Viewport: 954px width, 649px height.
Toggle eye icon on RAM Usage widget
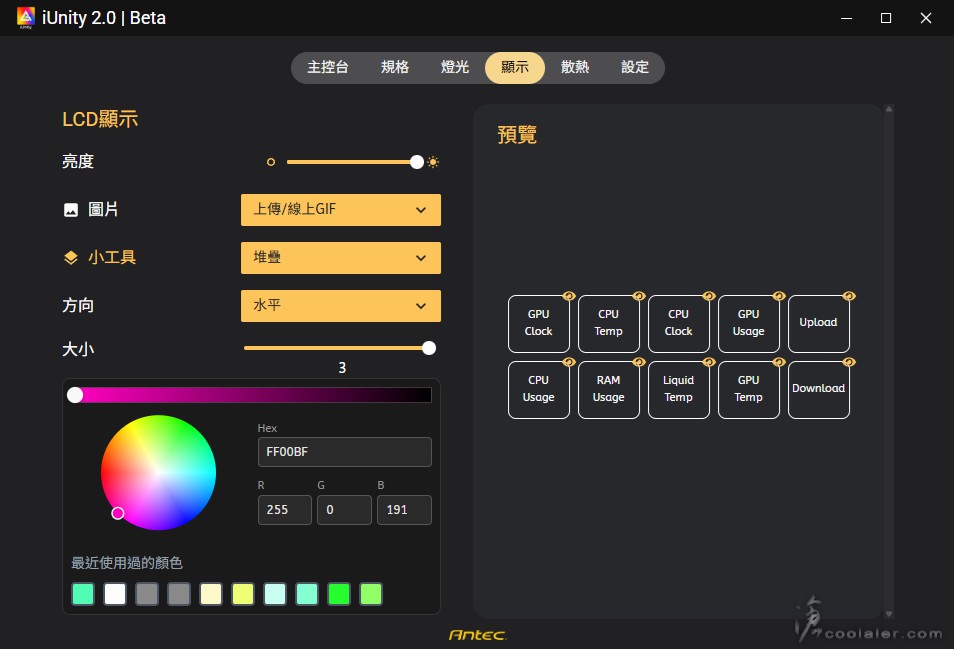[x=638, y=362]
